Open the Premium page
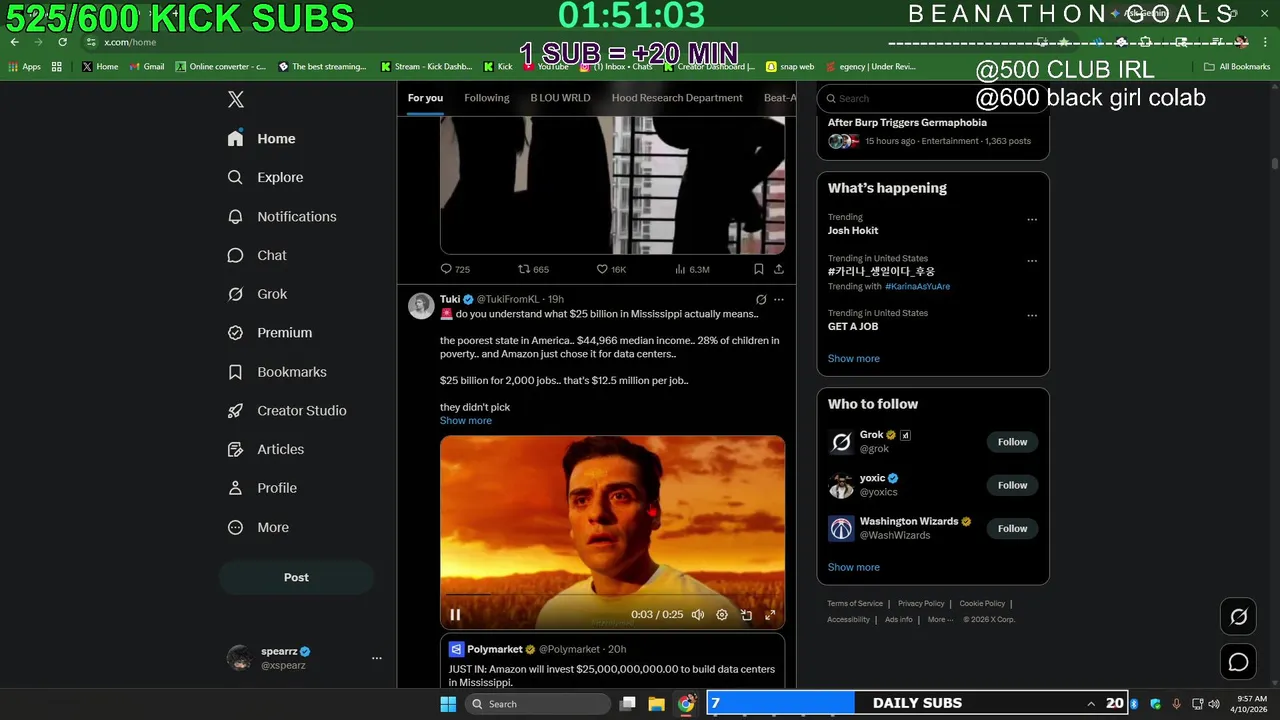 click(x=270, y=333)
